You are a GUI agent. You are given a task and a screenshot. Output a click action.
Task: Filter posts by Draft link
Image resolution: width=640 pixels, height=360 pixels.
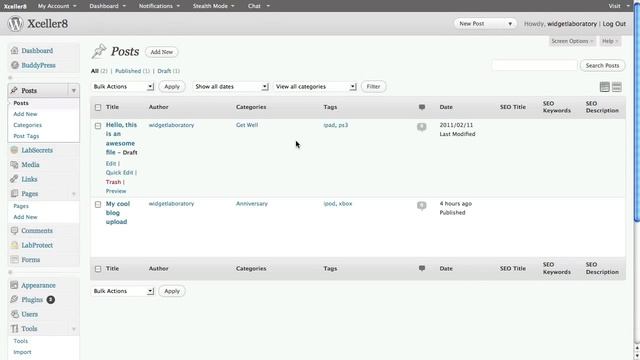tap(164, 71)
